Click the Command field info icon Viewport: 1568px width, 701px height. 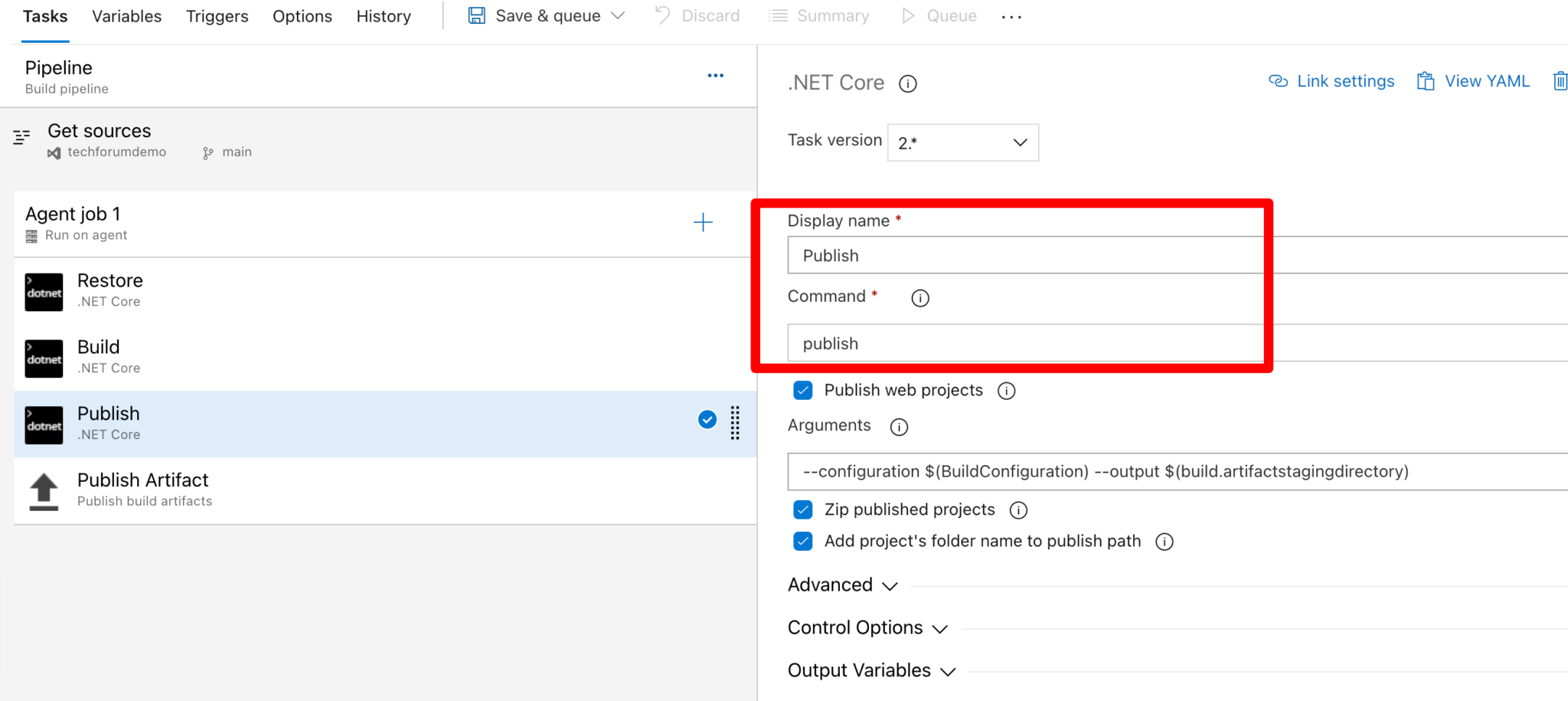[x=920, y=298]
